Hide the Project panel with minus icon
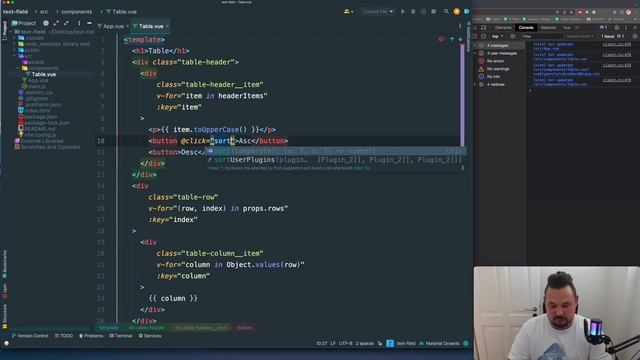The image size is (640, 360). (89, 23)
